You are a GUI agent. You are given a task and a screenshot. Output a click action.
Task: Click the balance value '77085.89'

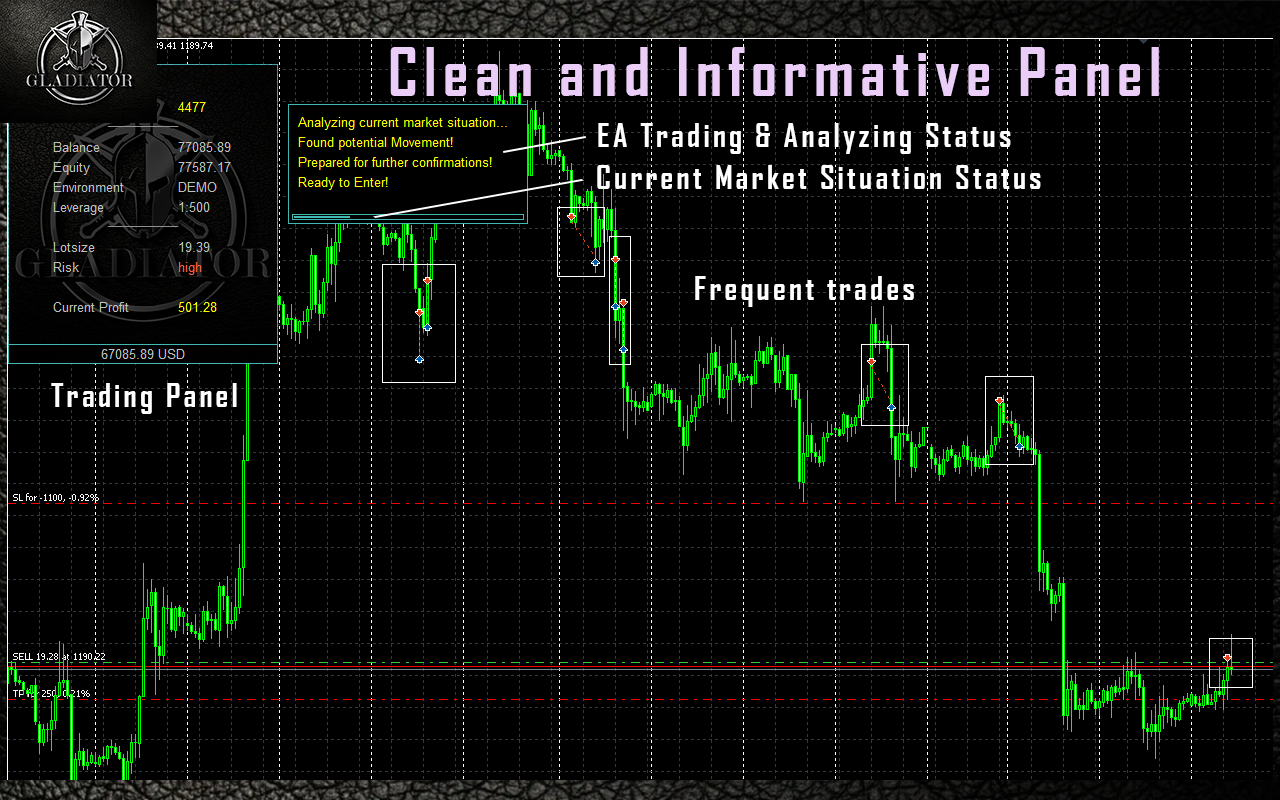(204, 148)
